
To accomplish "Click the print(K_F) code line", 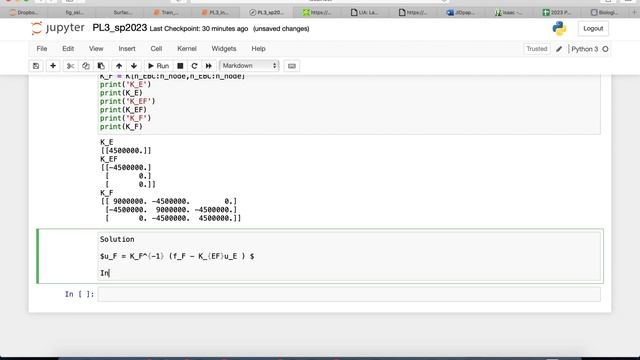I will (121, 127).
